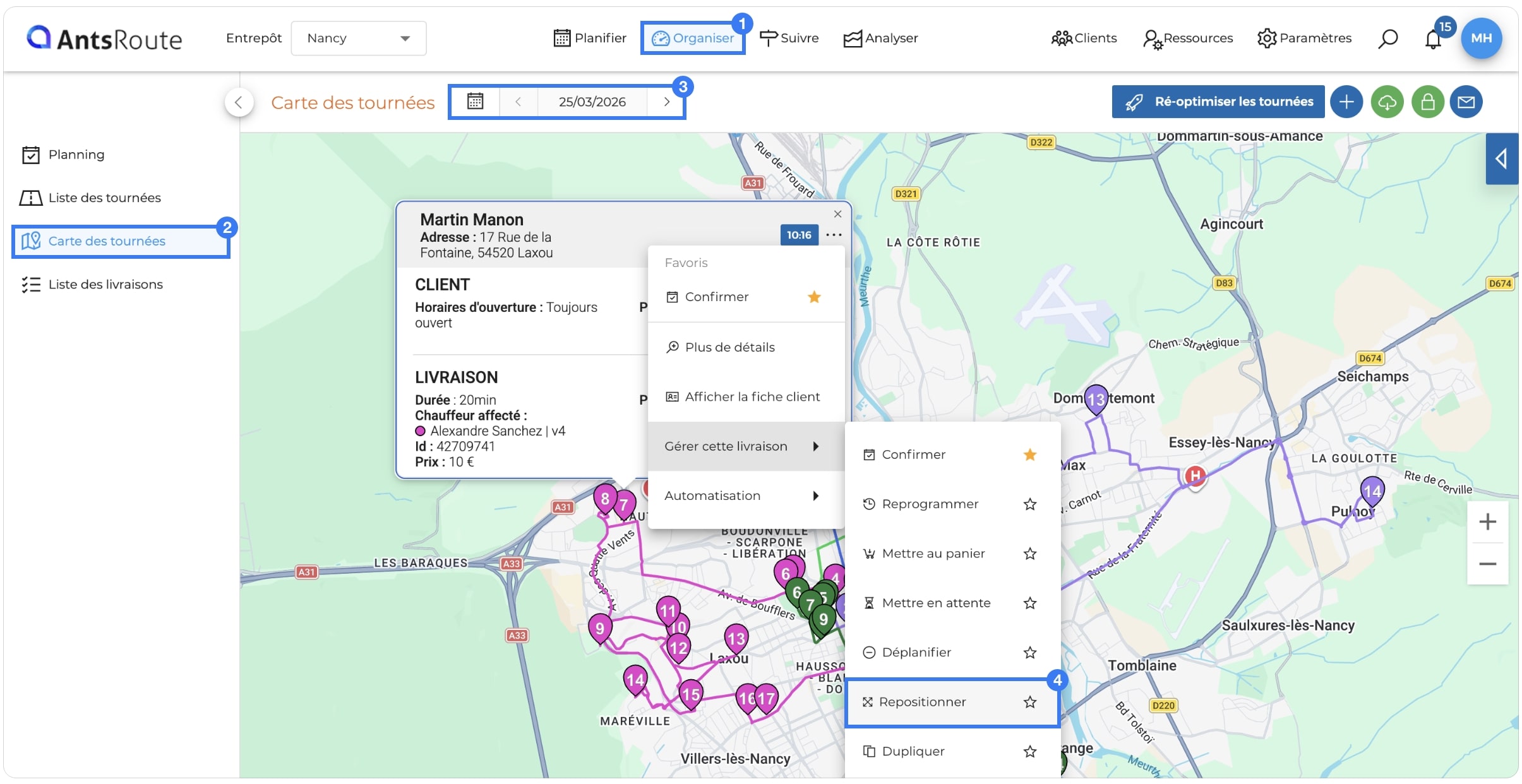
Task: Favorite the Mettre en attente action
Action: tap(1029, 603)
